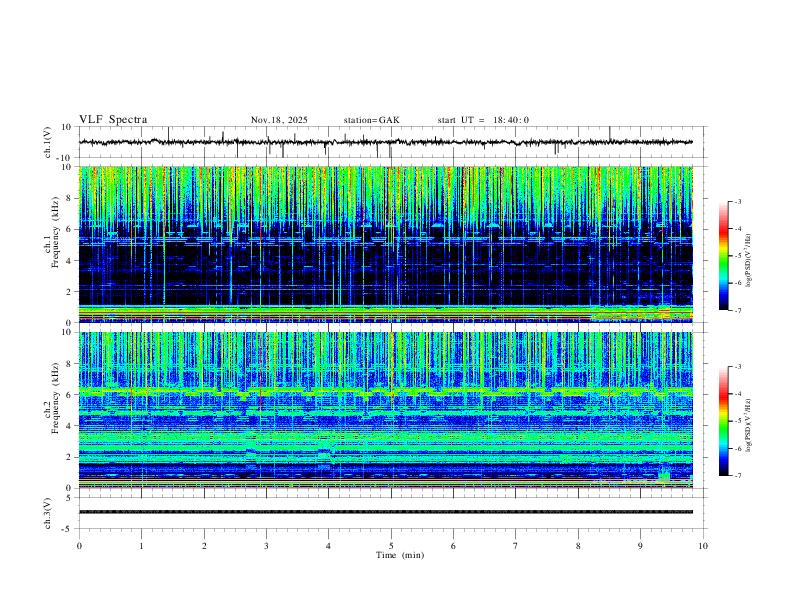Image resolution: width=792 pixels, height=612 pixels.
Task: Click the ch.1 colorbar "log(PSD)" label
Action: 748,261
